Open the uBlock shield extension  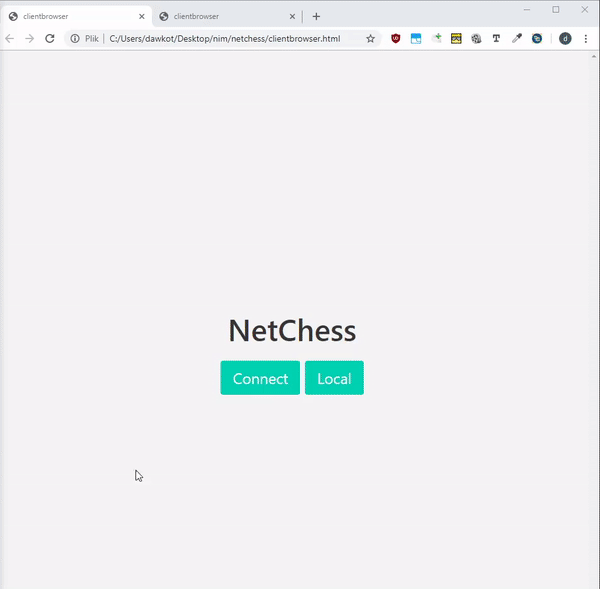coord(396,38)
